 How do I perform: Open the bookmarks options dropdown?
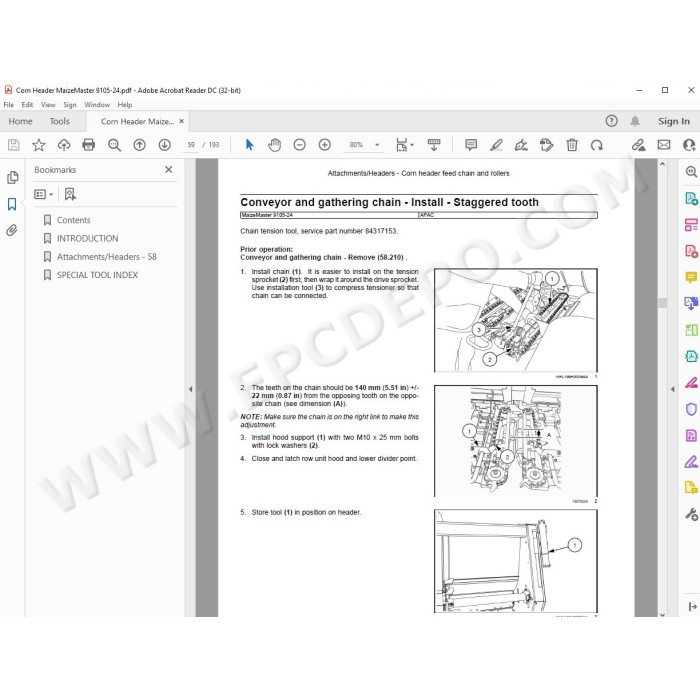pos(44,194)
